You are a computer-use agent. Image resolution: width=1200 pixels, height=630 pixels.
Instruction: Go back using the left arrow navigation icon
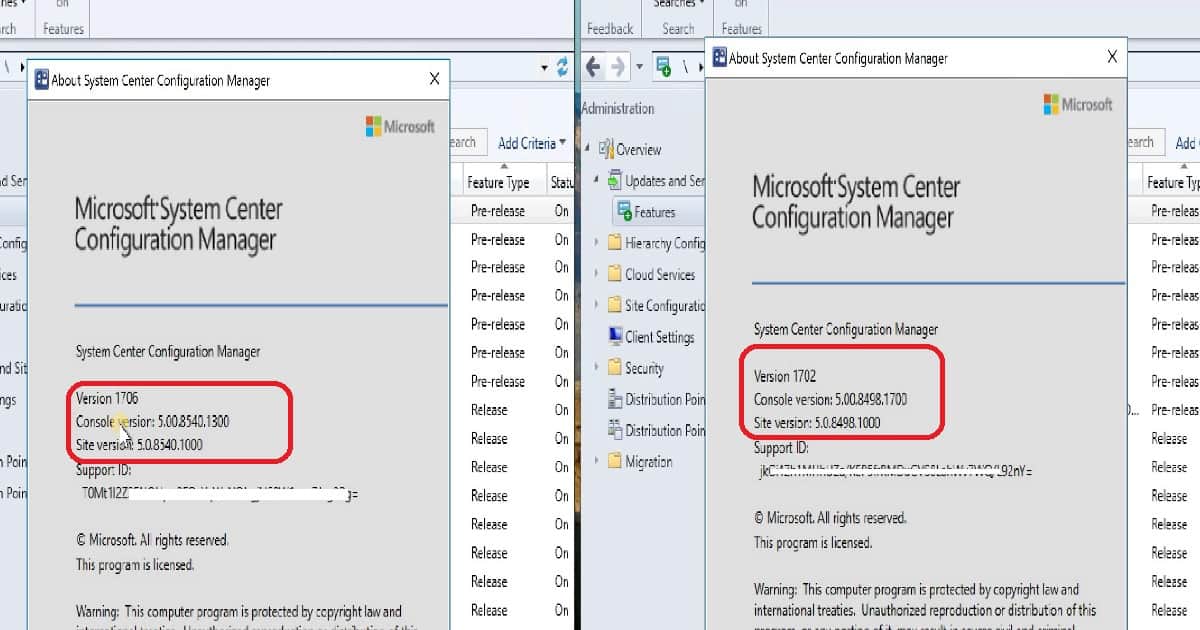point(592,67)
